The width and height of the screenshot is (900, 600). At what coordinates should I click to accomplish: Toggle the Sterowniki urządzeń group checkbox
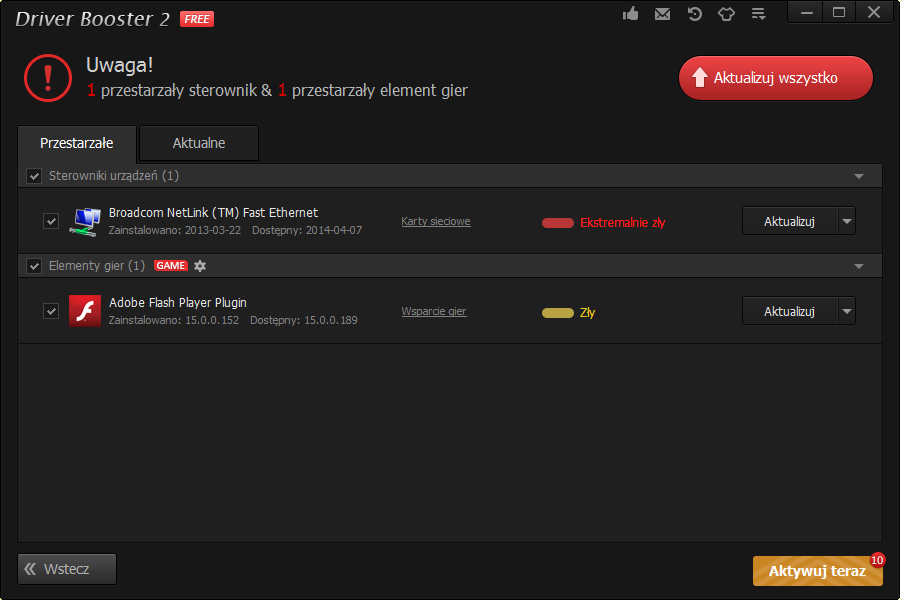click(x=34, y=176)
